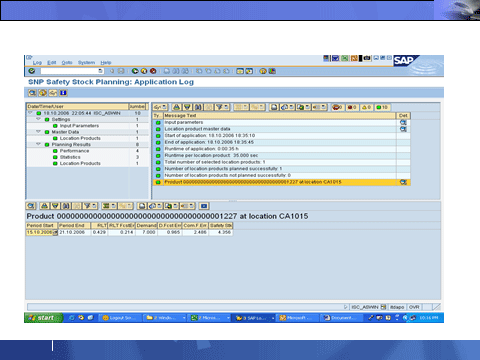This screenshot has width=480, height=360.
Task: Click the green Enter checkmark icon
Action: [32, 71]
